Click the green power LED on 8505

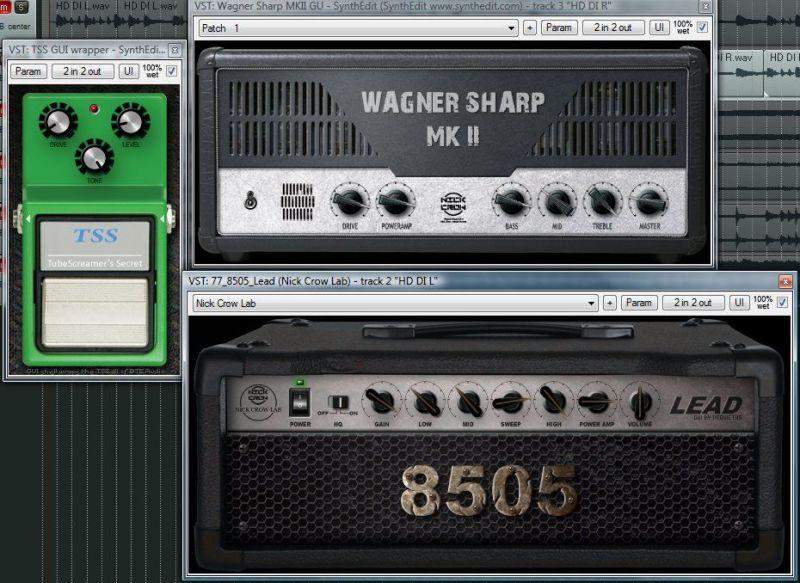pos(299,382)
